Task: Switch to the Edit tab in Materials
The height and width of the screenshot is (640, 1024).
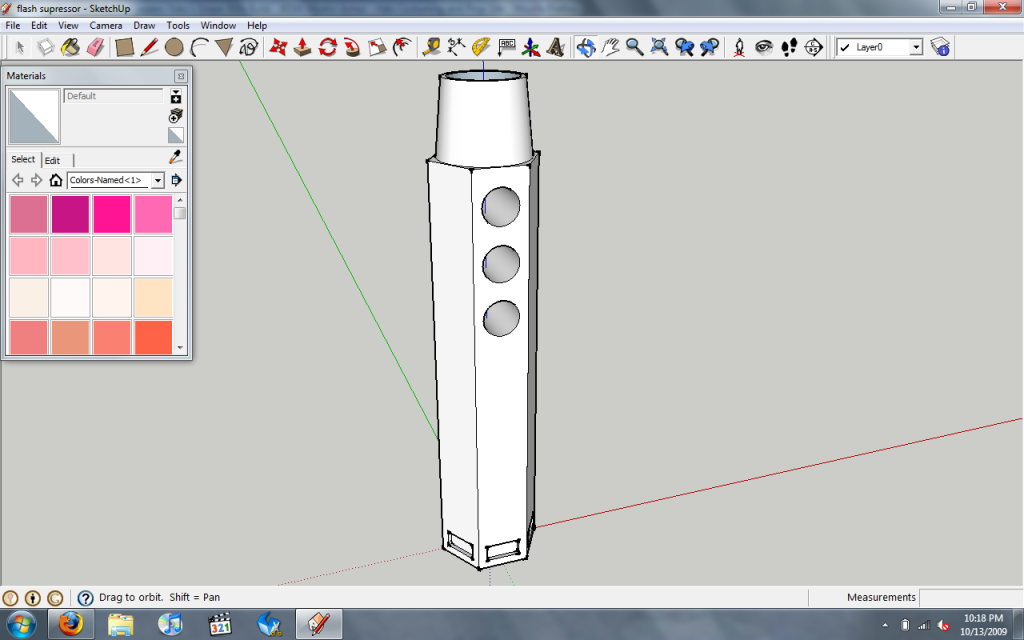Action: [x=52, y=160]
